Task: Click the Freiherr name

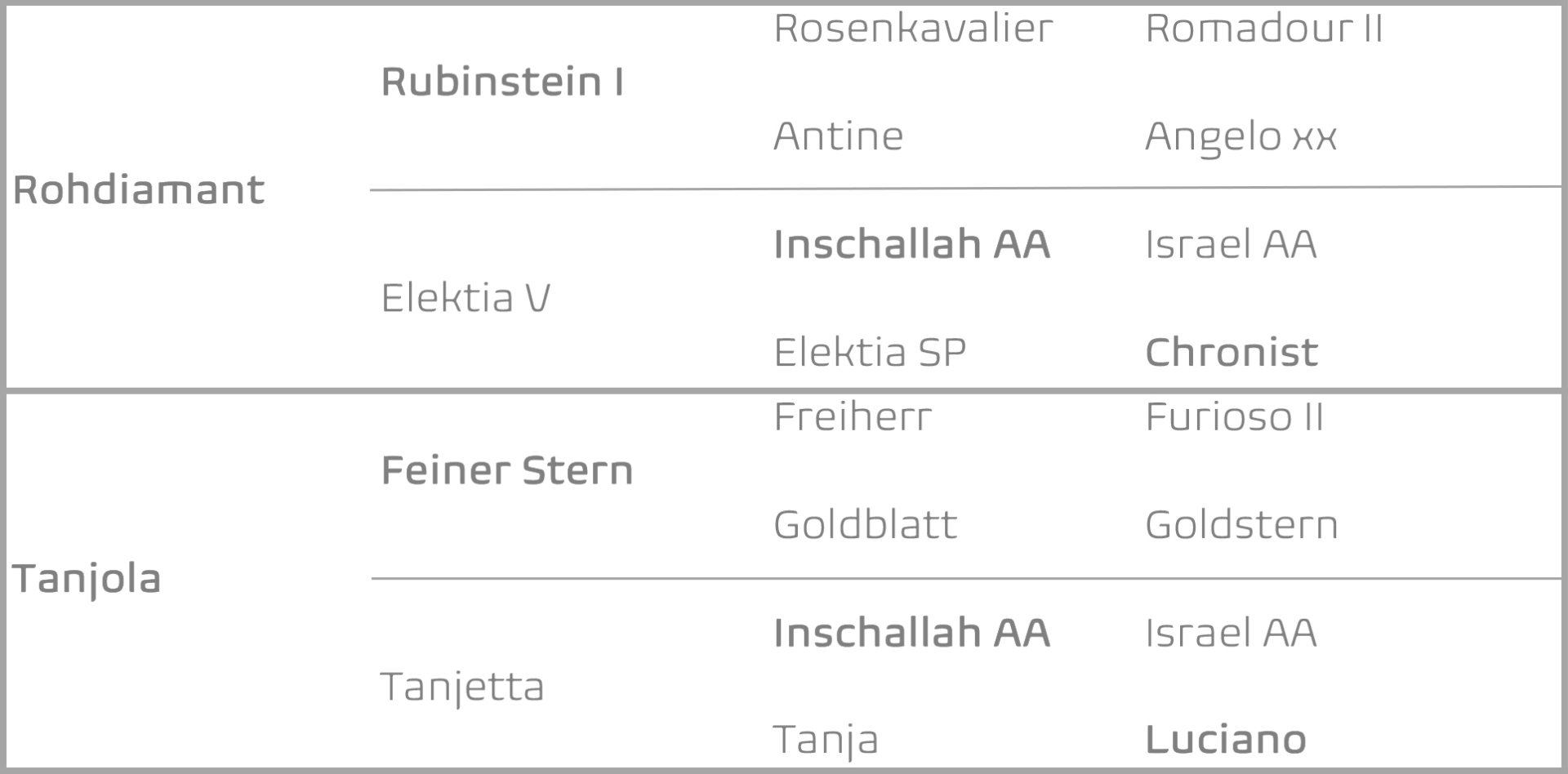Action: point(852,417)
